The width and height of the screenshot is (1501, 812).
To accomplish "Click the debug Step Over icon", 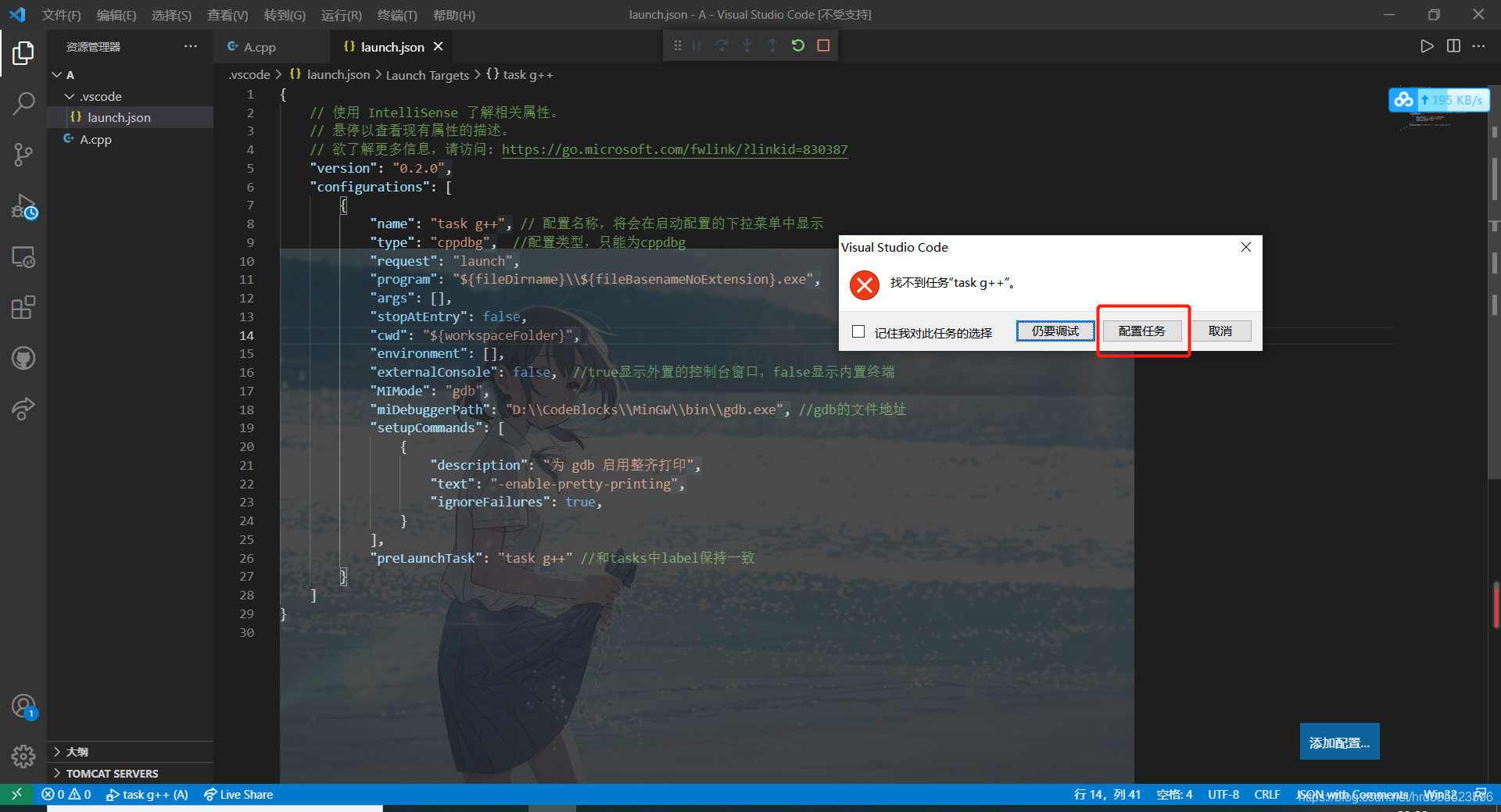I will (x=722, y=45).
